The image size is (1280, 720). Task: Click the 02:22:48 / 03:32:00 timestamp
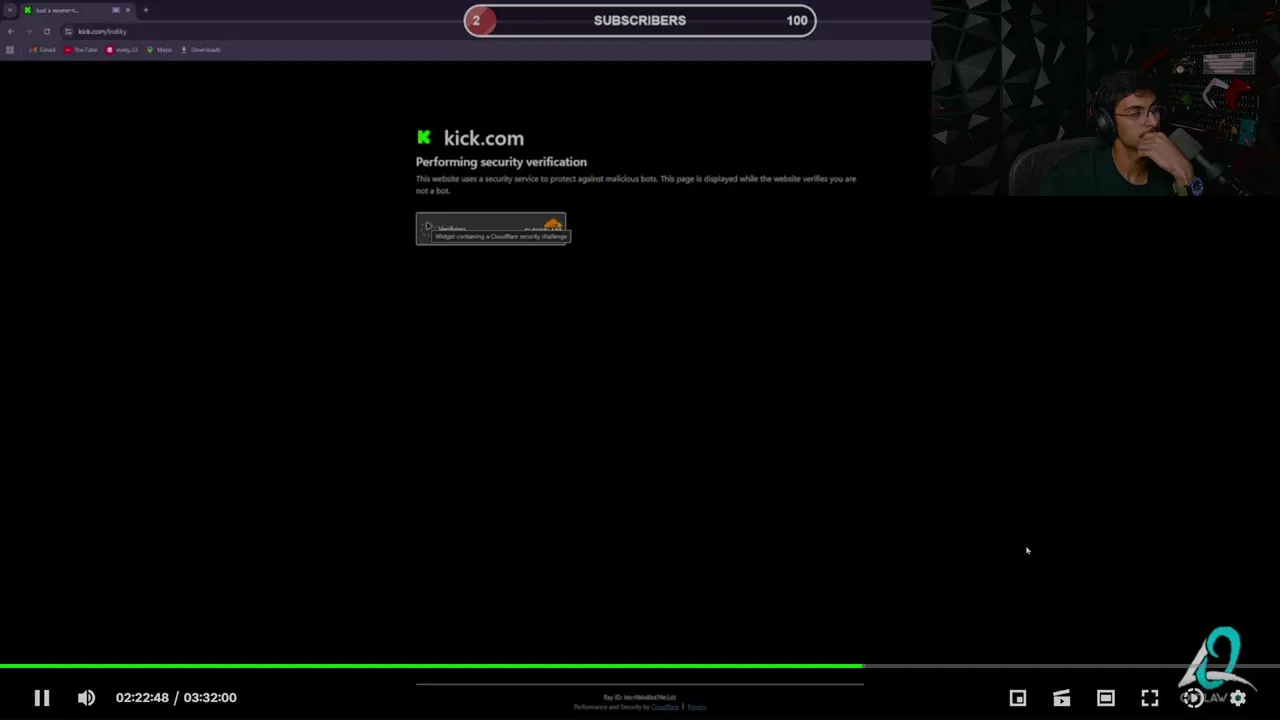click(176, 698)
